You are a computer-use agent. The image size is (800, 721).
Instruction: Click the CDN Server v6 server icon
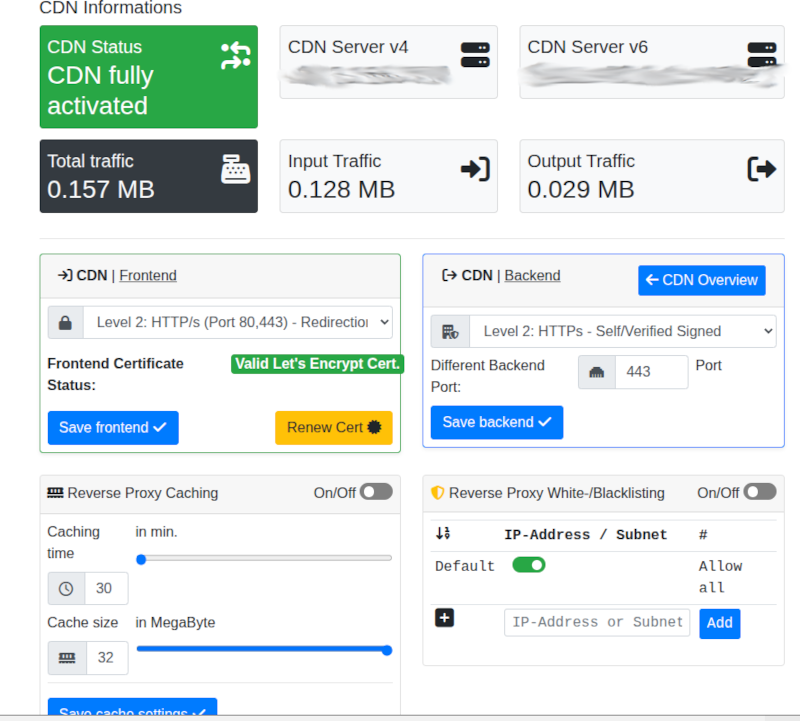point(762,55)
